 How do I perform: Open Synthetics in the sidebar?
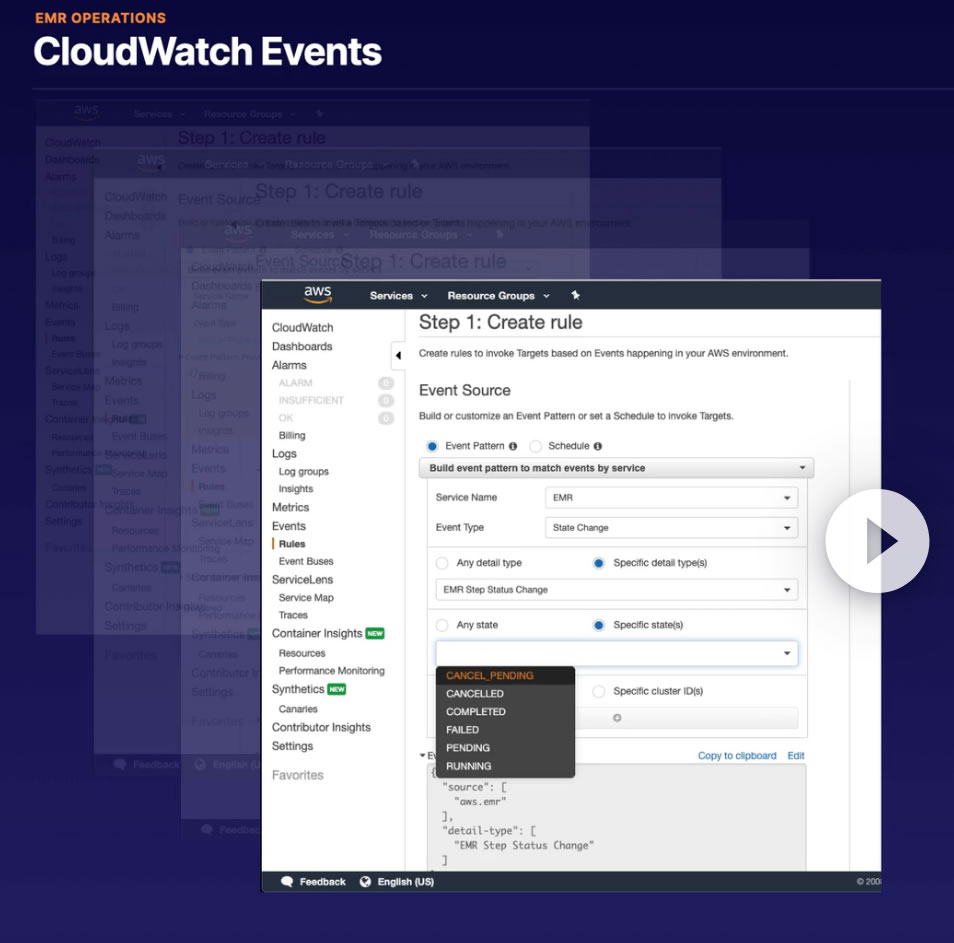298,689
